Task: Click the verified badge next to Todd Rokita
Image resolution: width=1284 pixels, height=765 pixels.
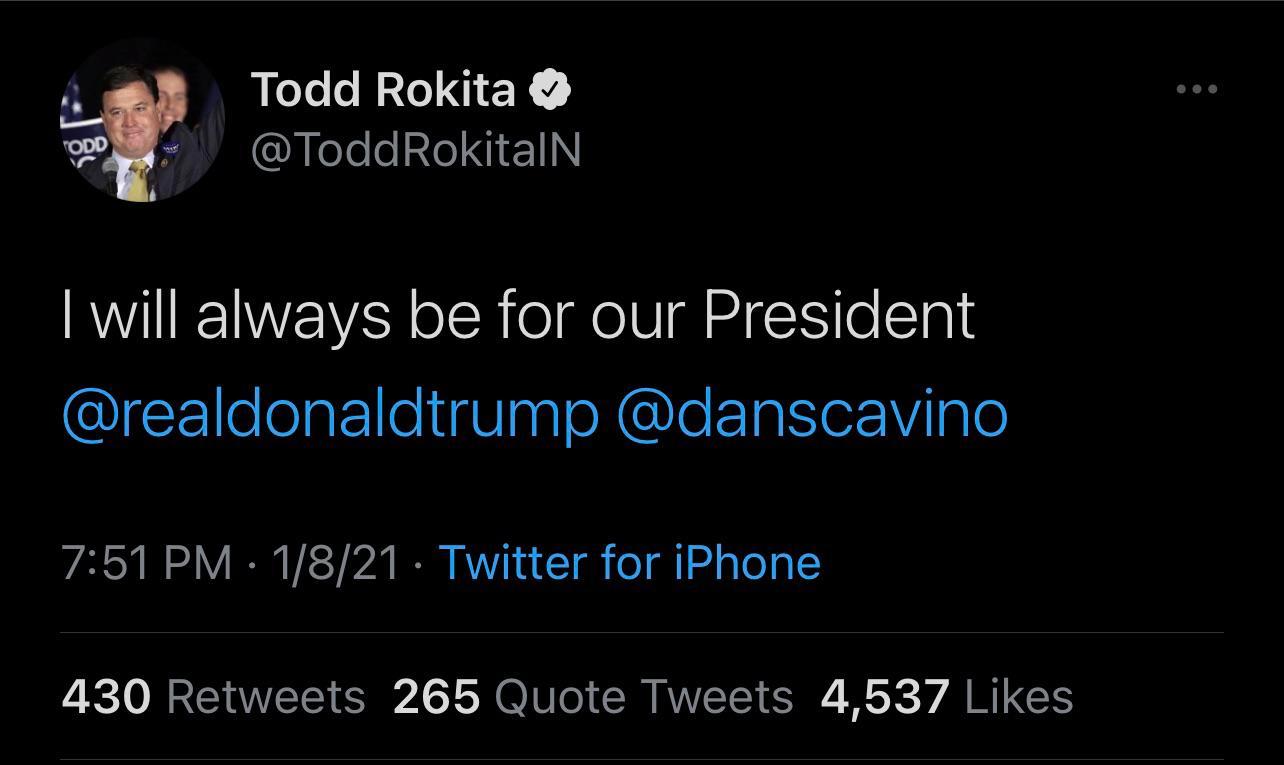Action: 551,88
